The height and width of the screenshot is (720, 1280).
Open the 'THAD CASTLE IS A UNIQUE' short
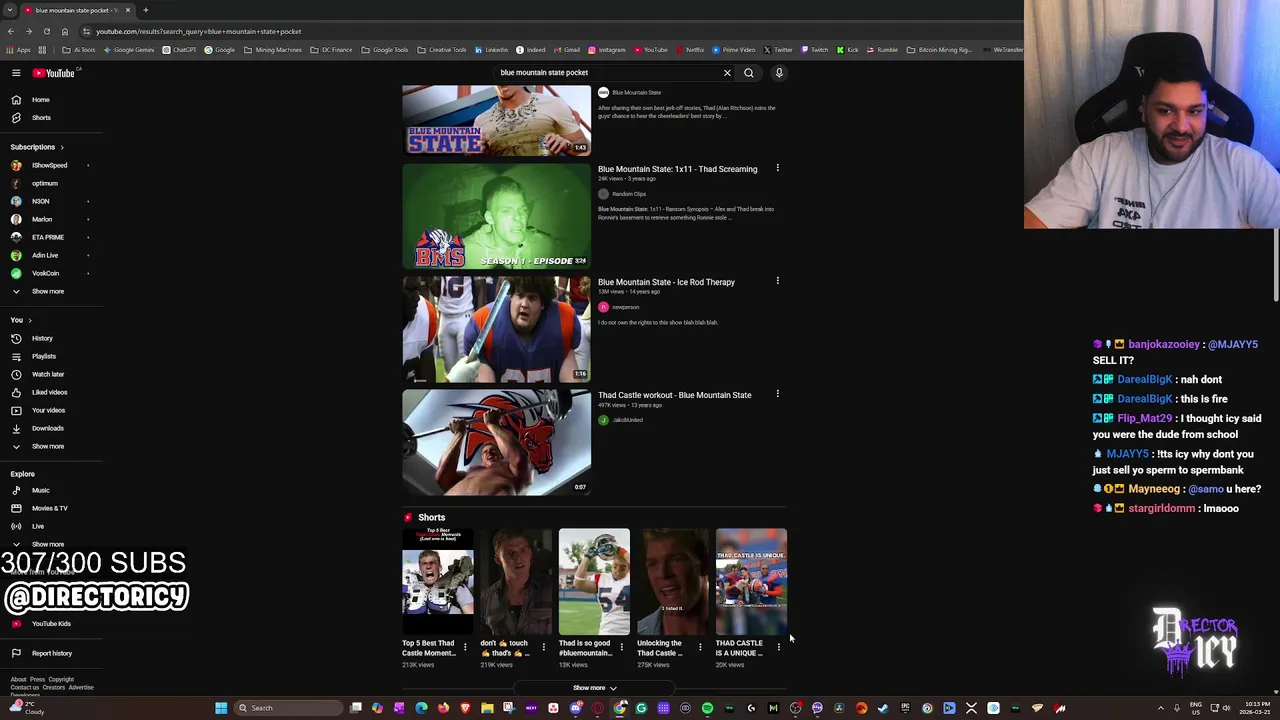tap(751, 581)
